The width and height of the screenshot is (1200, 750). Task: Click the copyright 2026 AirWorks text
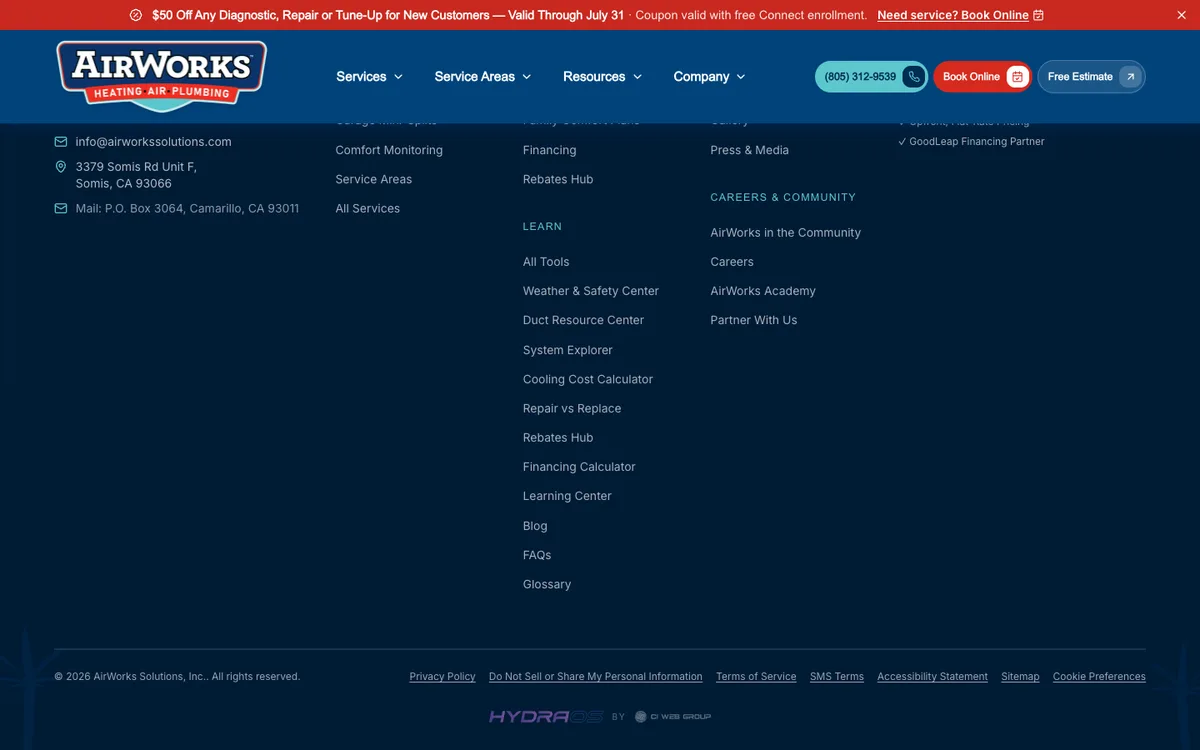tap(177, 677)
